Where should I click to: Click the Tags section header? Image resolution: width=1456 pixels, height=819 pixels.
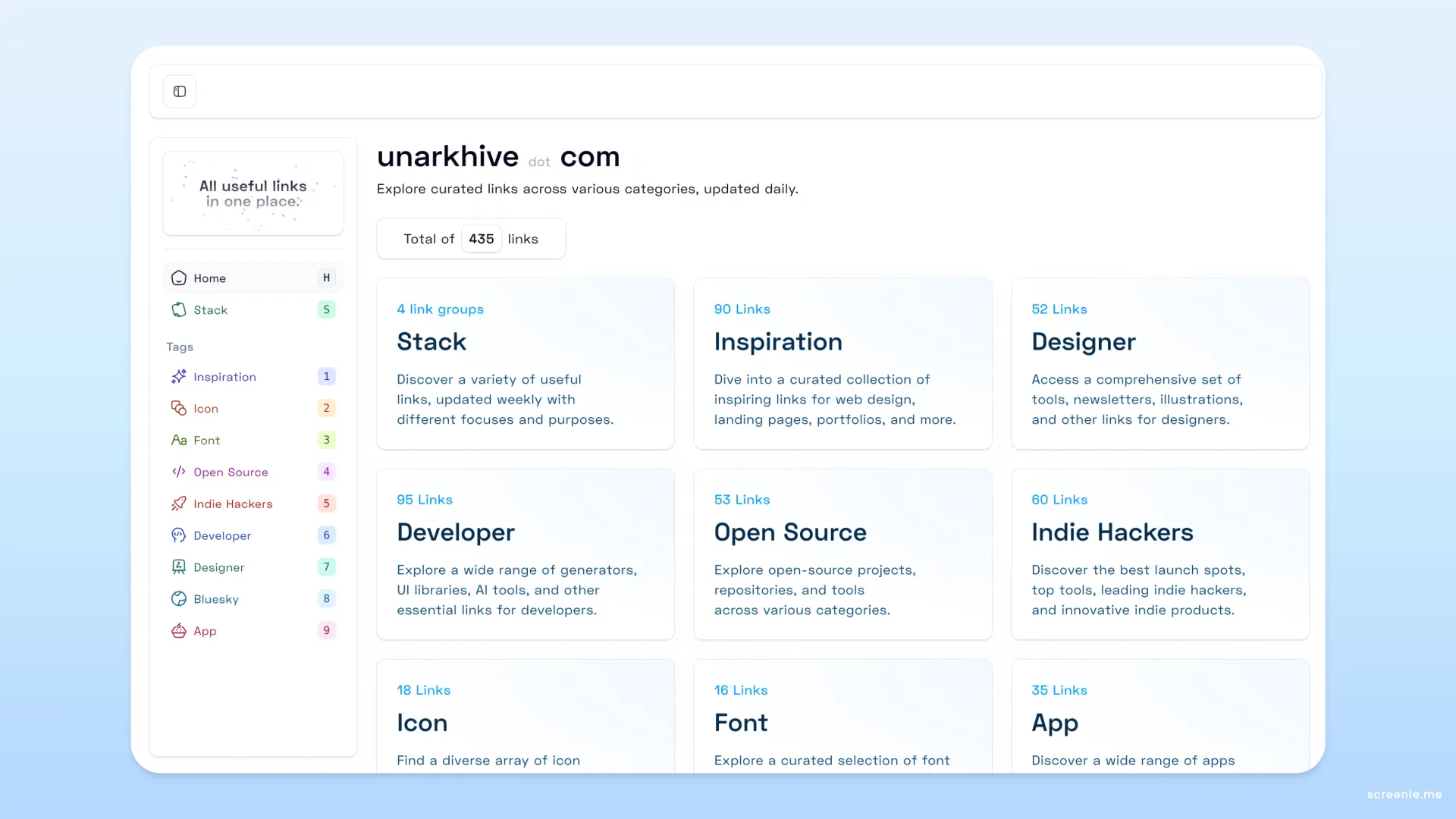coord(180,347)
